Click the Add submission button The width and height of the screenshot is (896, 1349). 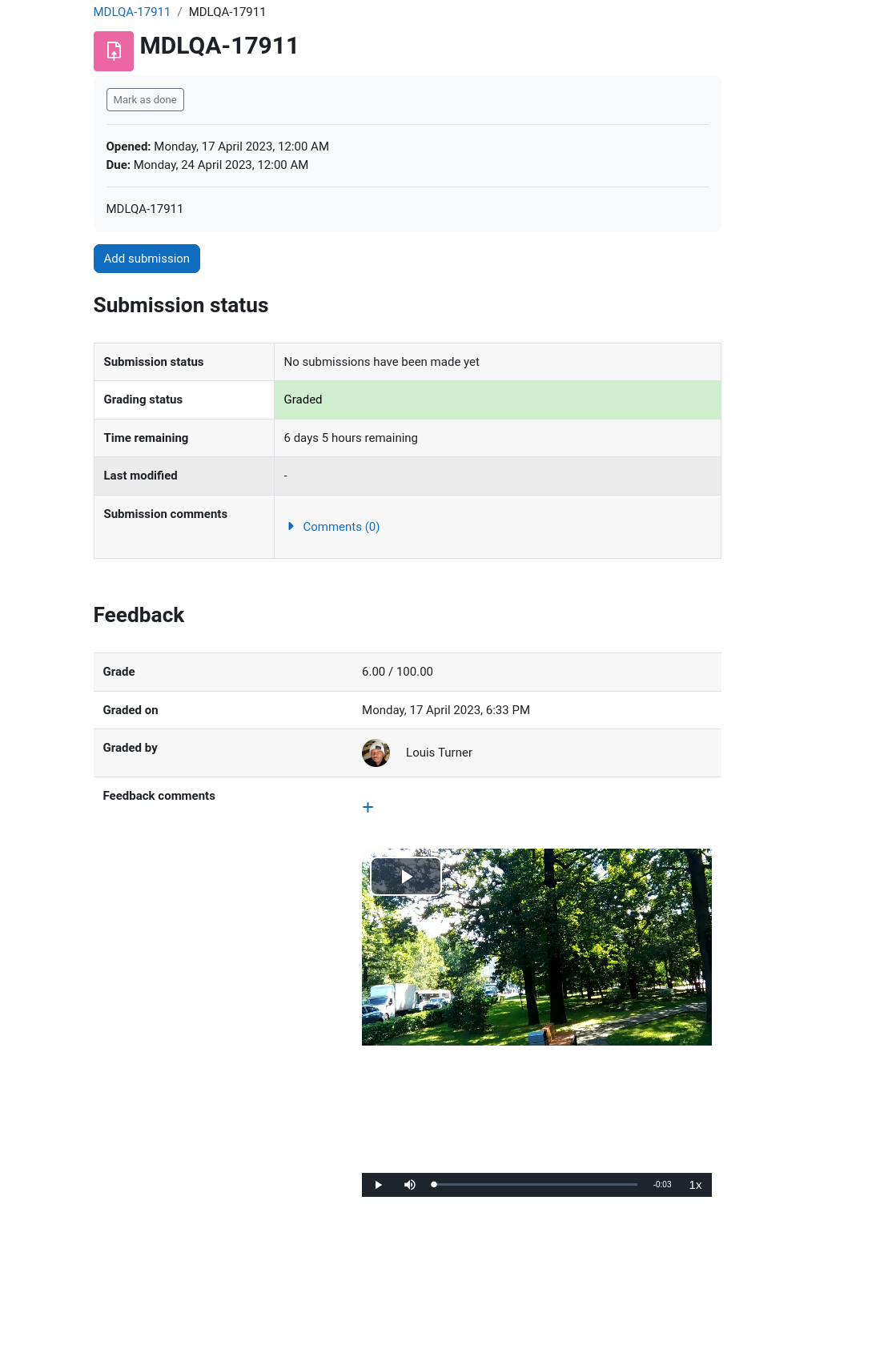[147, 259]
